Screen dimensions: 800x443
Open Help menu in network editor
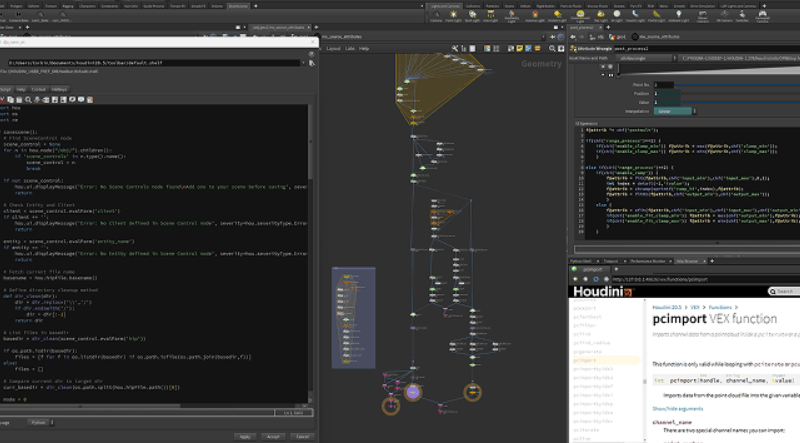(364, 48)
